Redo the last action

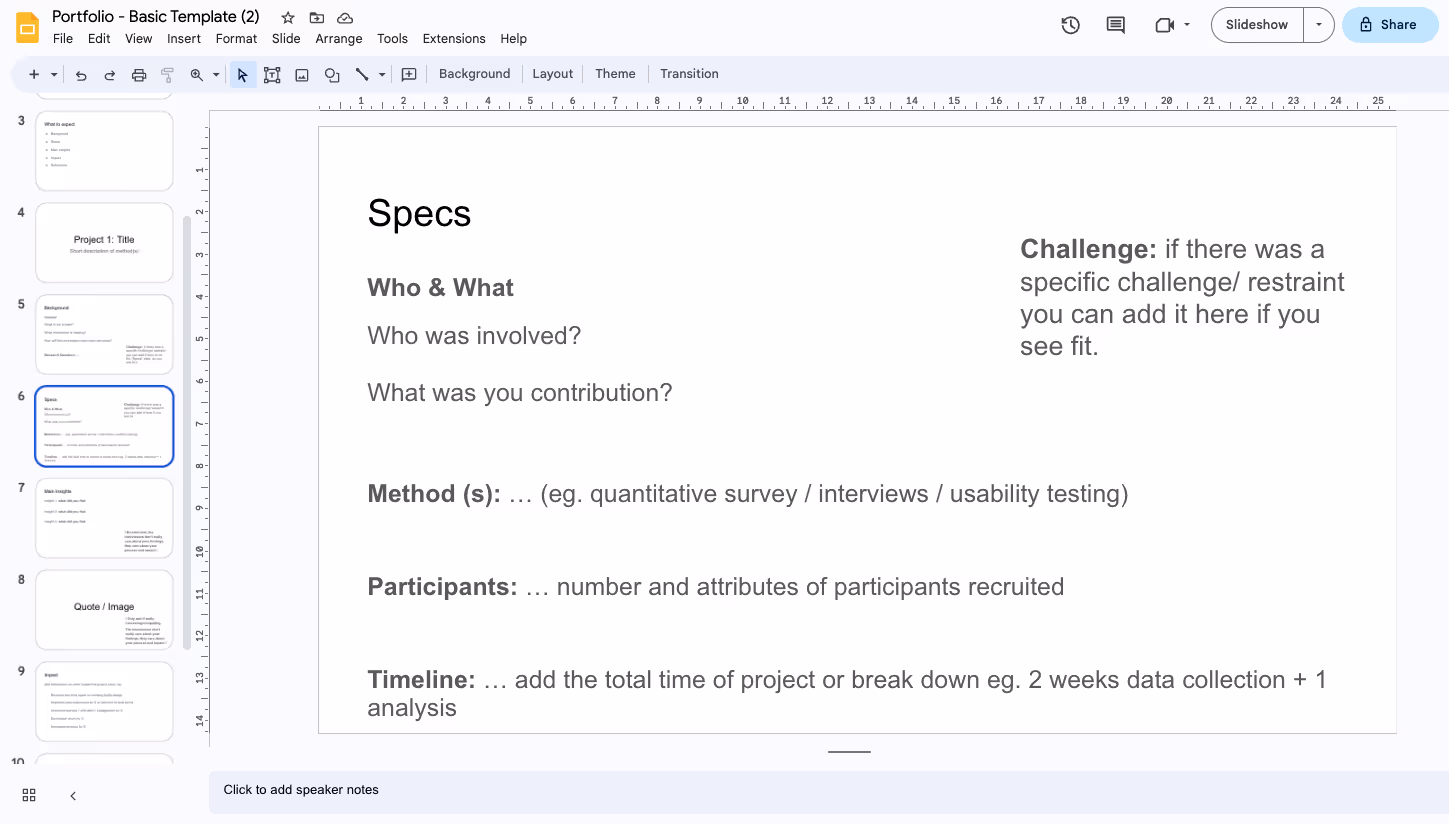tap(110, 74)
